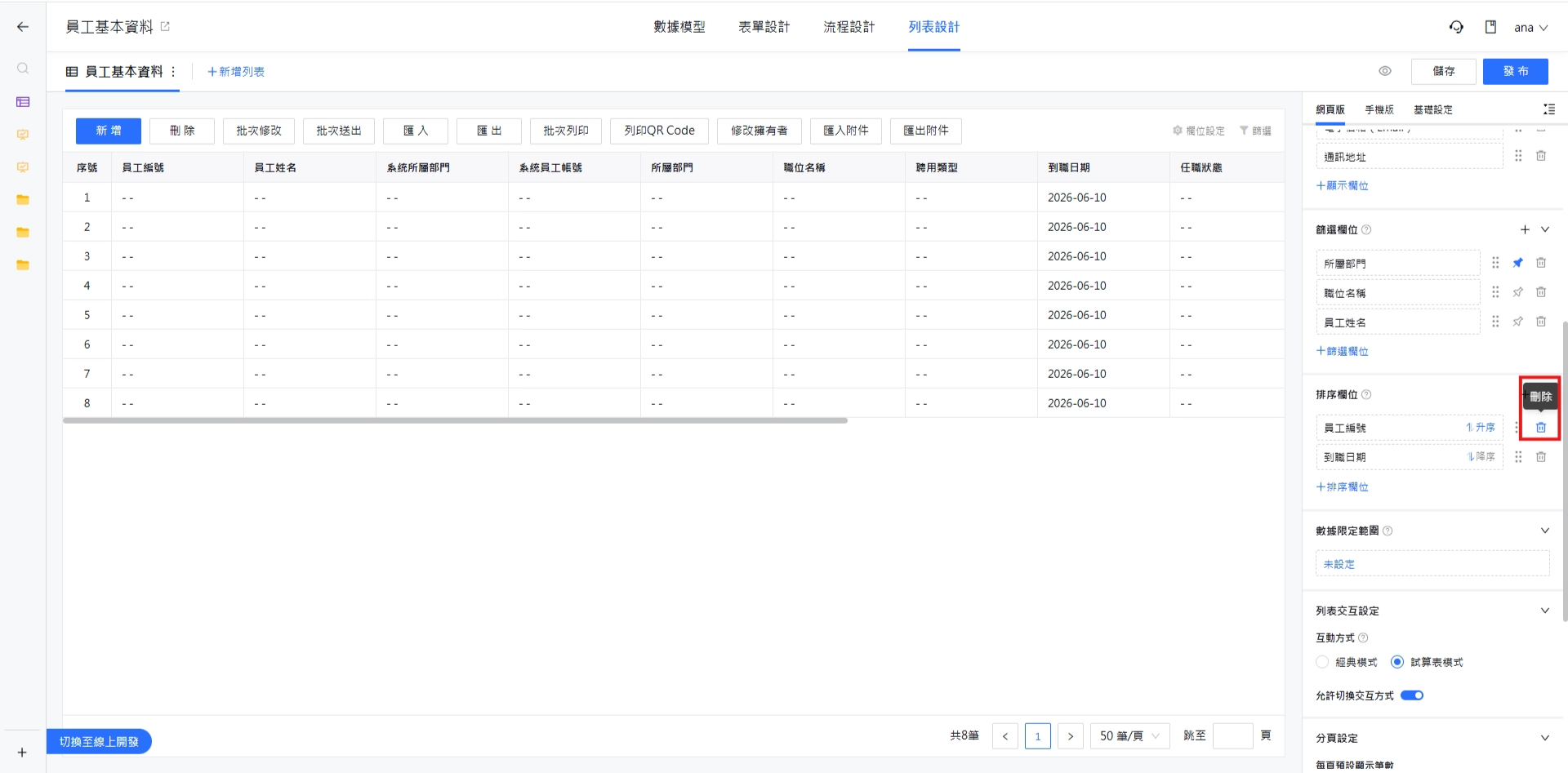Open the sidebar search icon
1568x773 pixels.
pos(23,69)
